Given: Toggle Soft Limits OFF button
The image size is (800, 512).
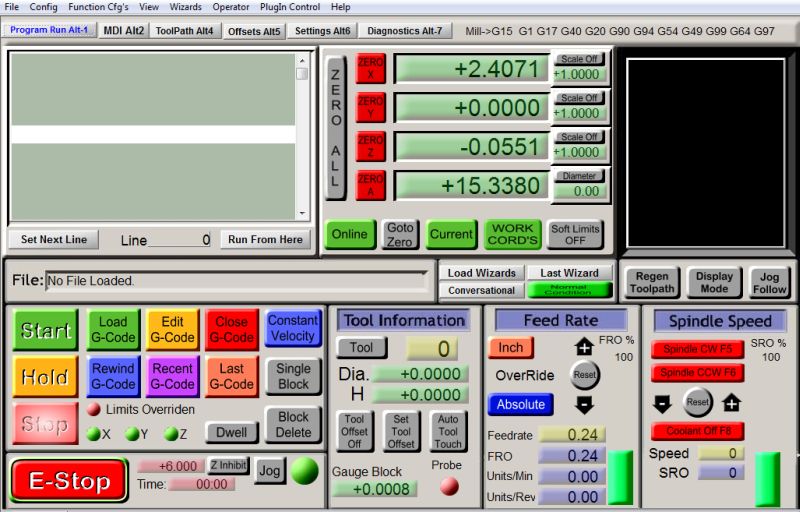Looking at the screenshot, I should pos(575,234).
